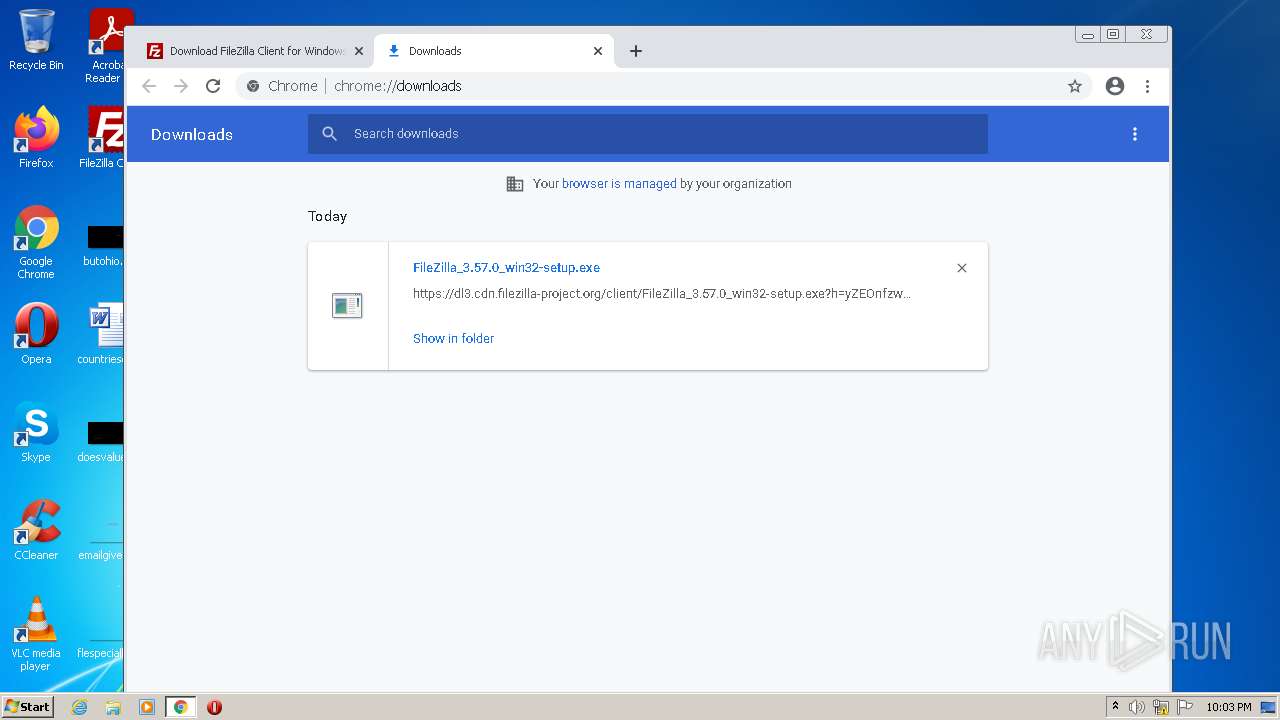Open a new Chrome tab
The image size is (1280, 720).
click(x=636, y=51)
